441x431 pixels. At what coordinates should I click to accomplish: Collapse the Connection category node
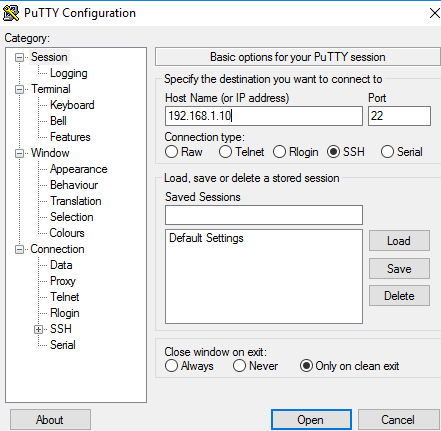(x=19, y=249)
